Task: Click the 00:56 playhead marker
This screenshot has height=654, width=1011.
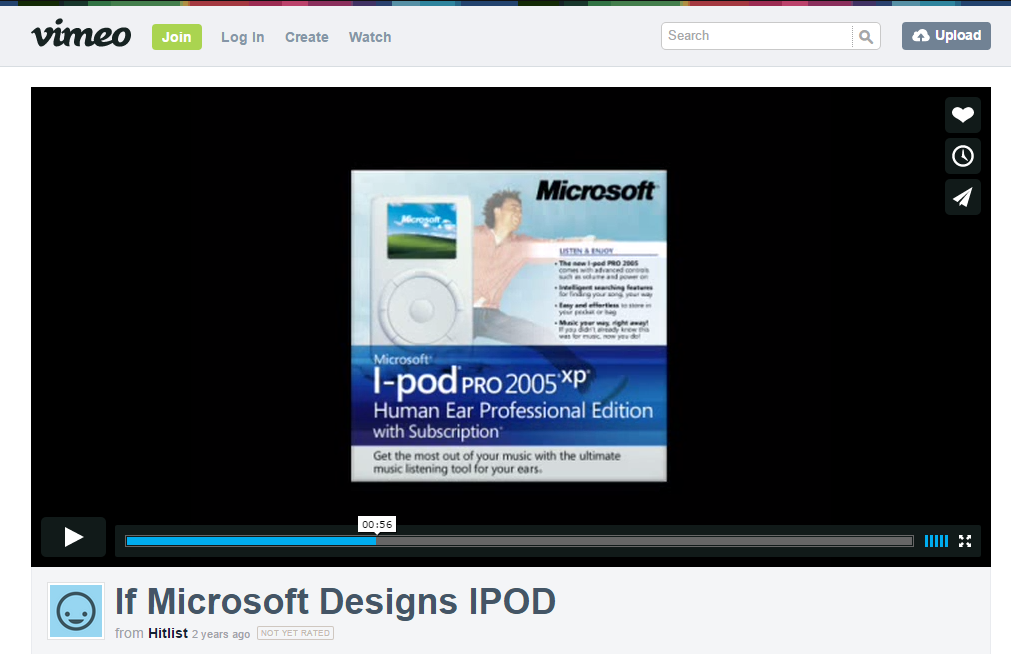Action: pos(377,524)
